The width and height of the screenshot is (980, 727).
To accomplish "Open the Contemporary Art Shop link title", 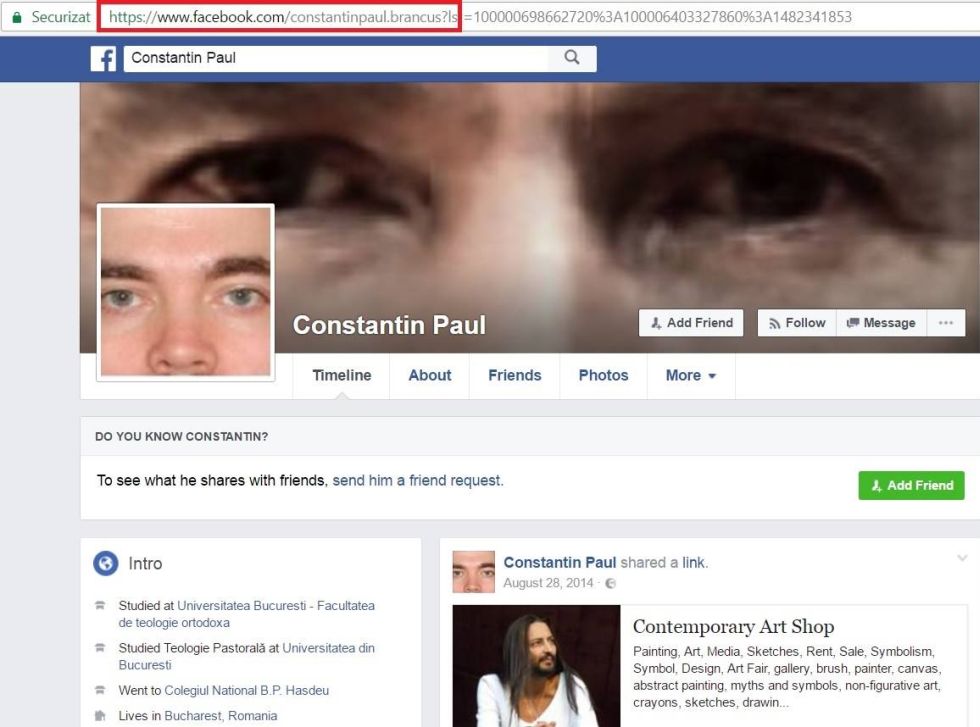I will pyautogui.click(x=733, y=626).
